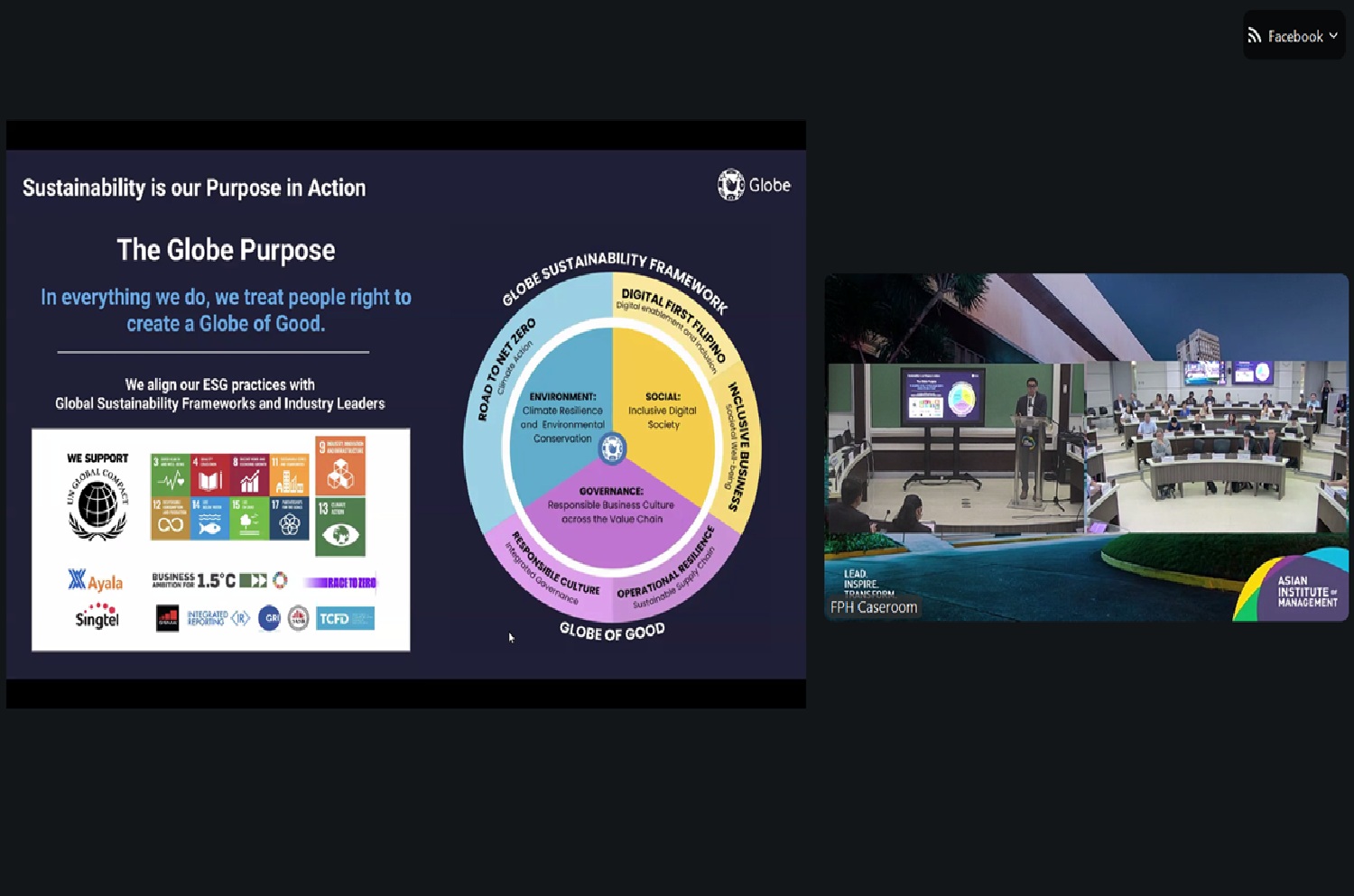
Task: Click the heading "The Globe Purpose"
Action: [226, 250]
